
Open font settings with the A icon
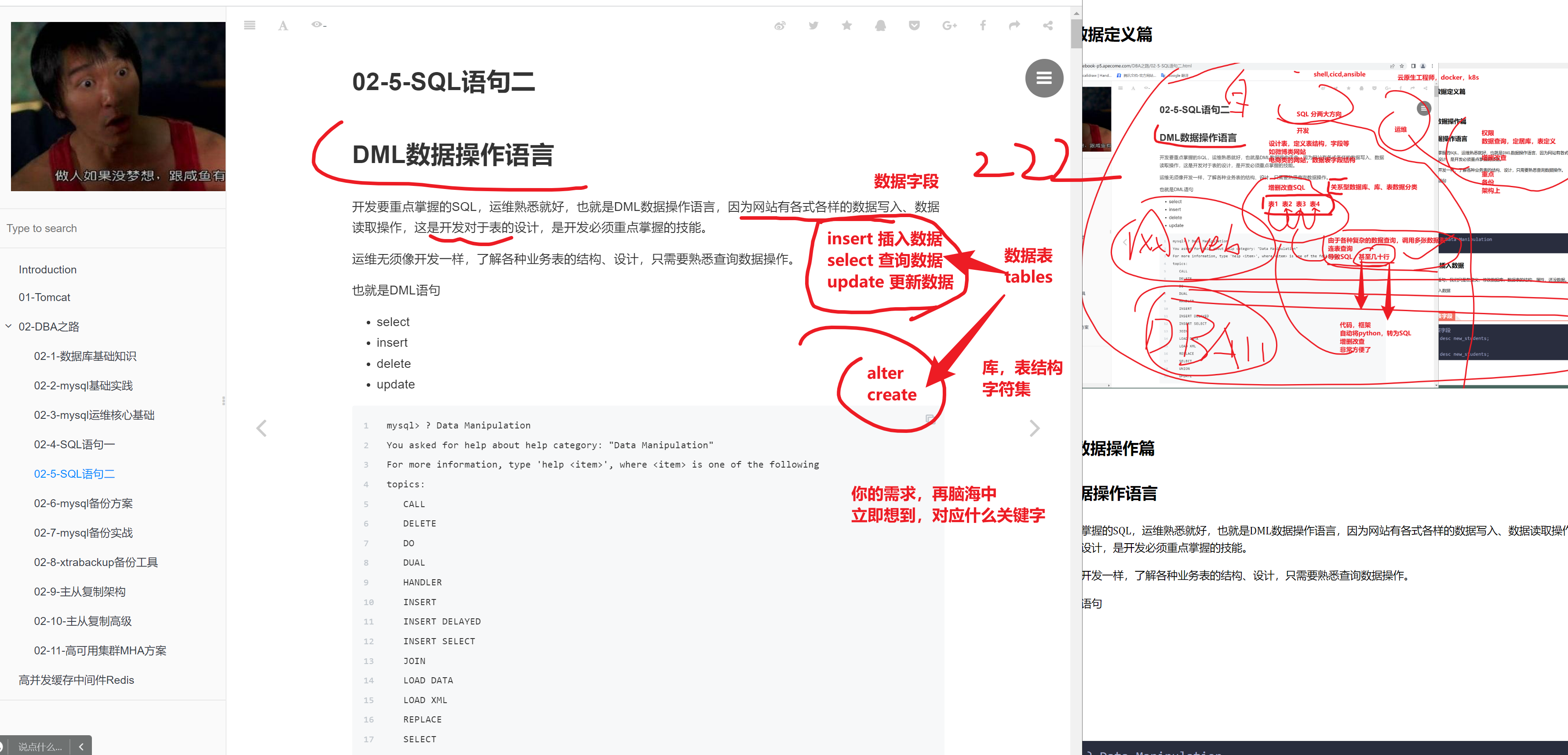pyautogui.click(x=283, y=25)
